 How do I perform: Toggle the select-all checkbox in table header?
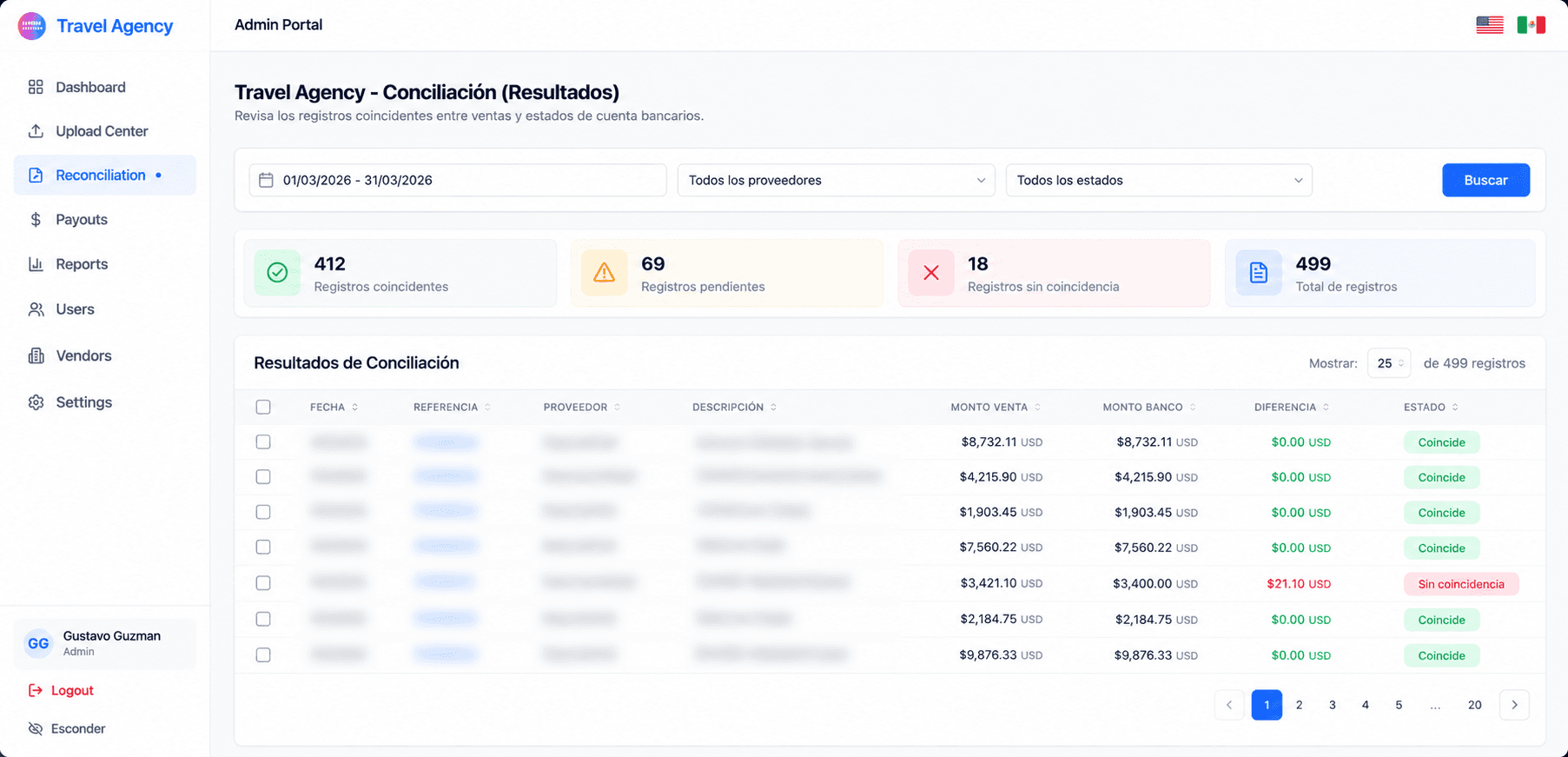coord(263,407)
